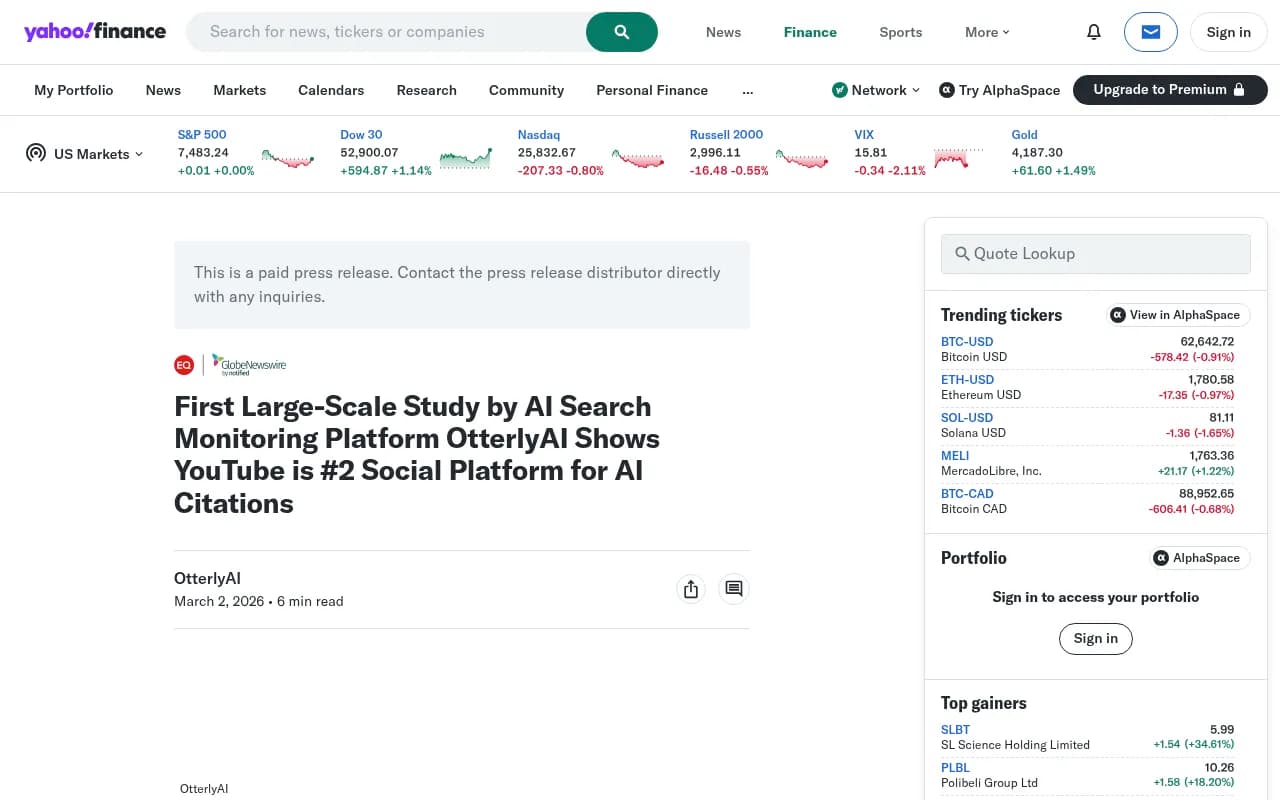Open ETH-USD trending ticker
The image size is (1280, 800).
pyautogui.click(x=967, y=380)
